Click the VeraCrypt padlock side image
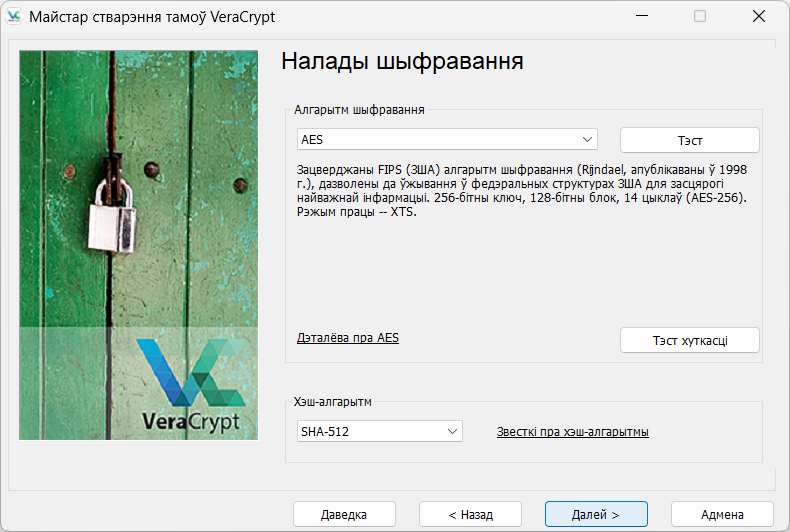The image size is (790, 532). coord(139,245)
